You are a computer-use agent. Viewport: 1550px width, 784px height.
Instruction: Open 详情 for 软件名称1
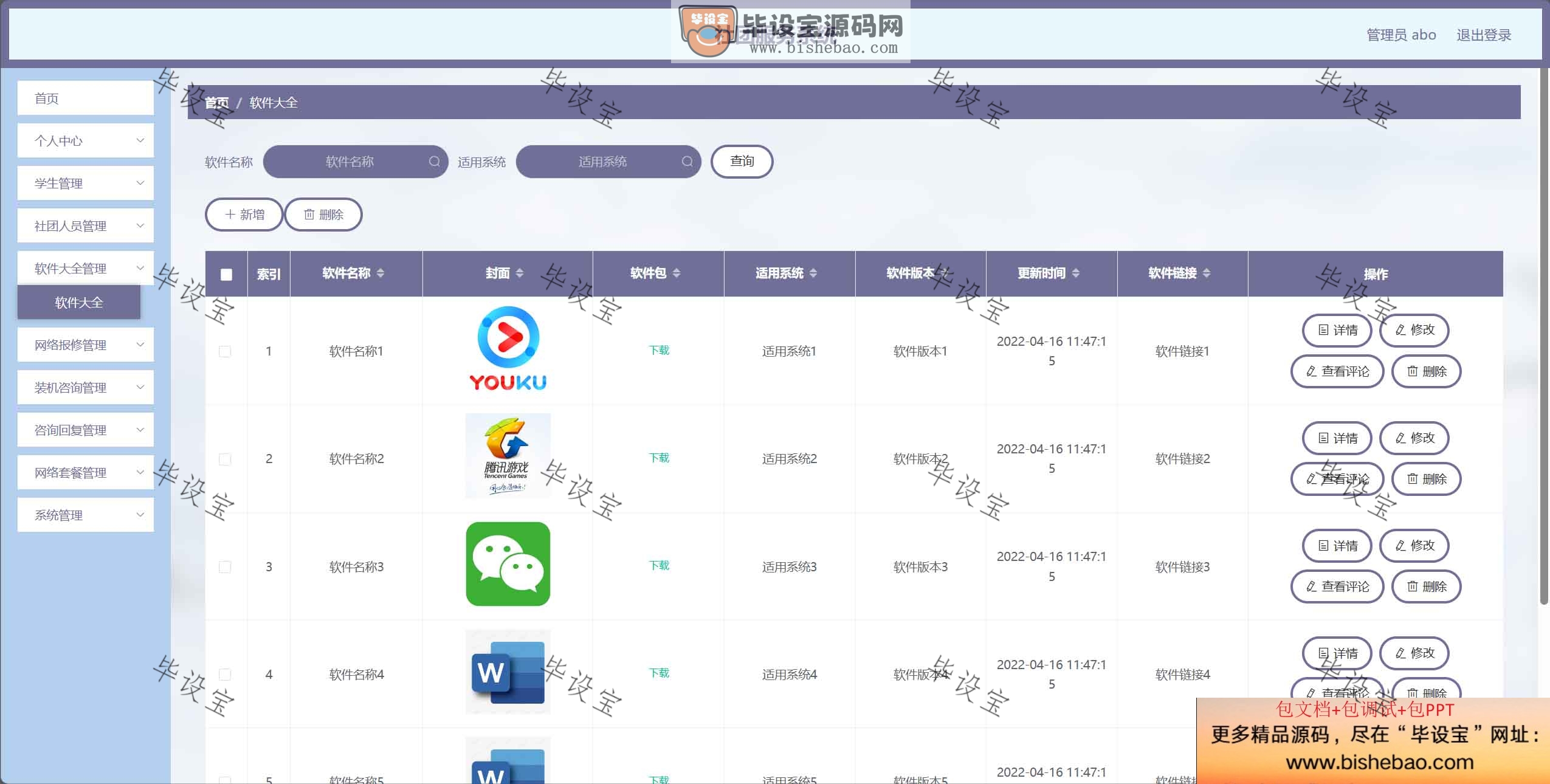click(x=1337, y=330)
